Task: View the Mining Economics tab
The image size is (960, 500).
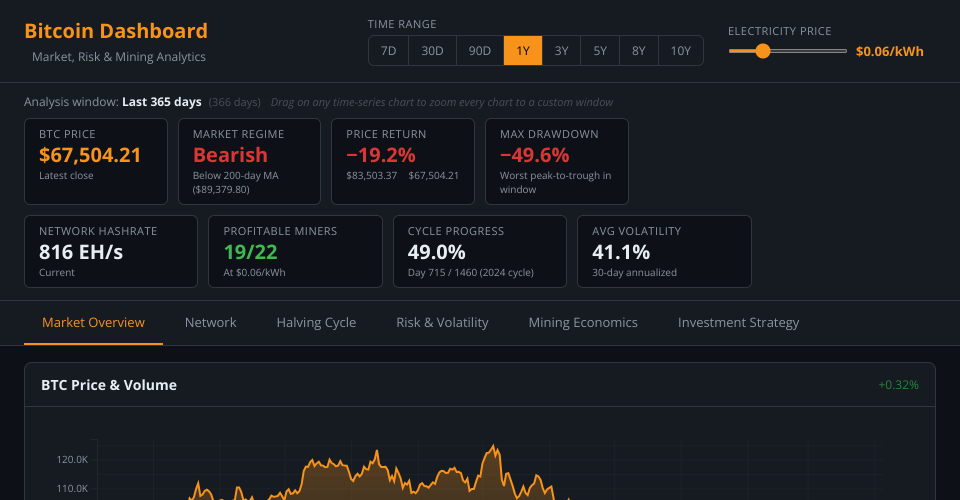Action: (583, 322)
